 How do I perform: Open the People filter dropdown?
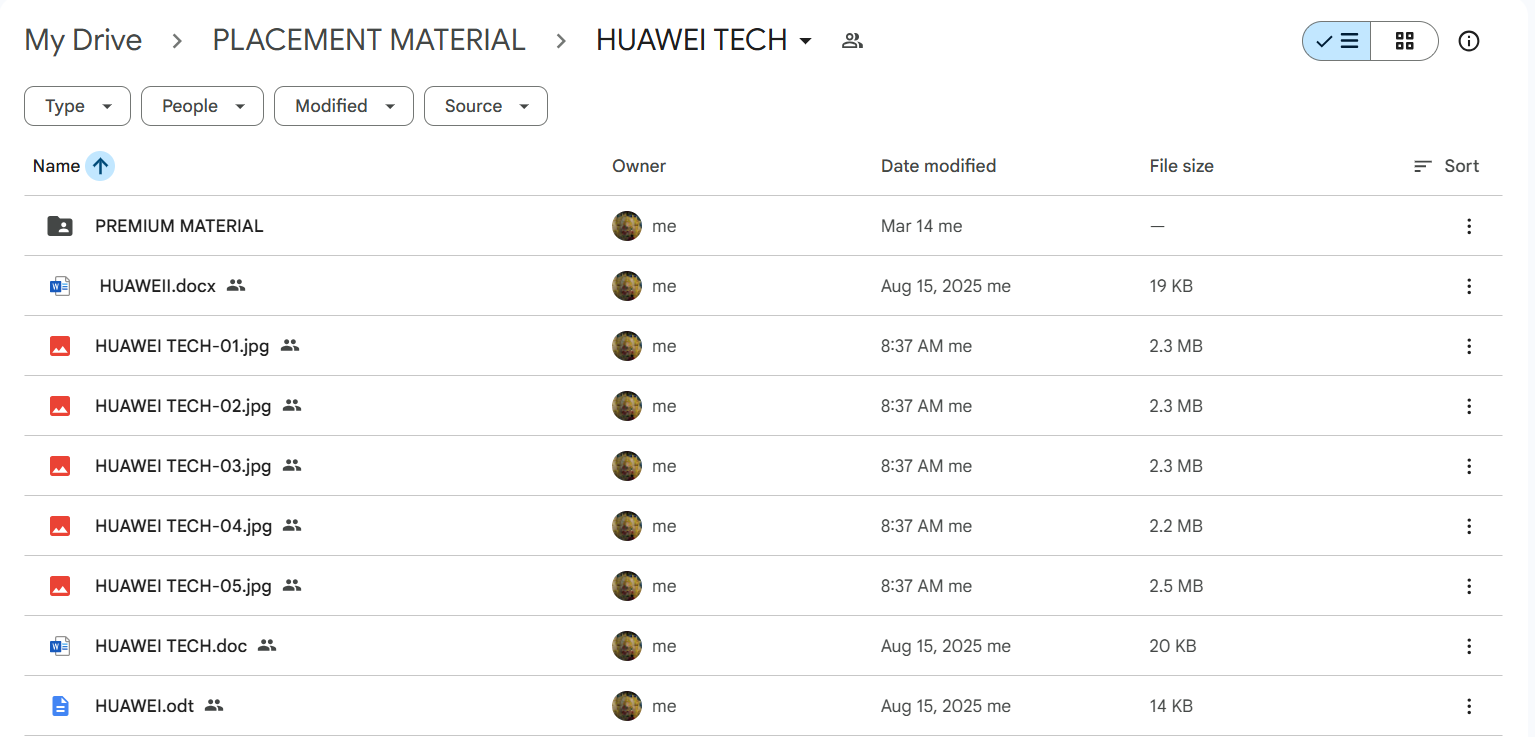click(202, 106)
